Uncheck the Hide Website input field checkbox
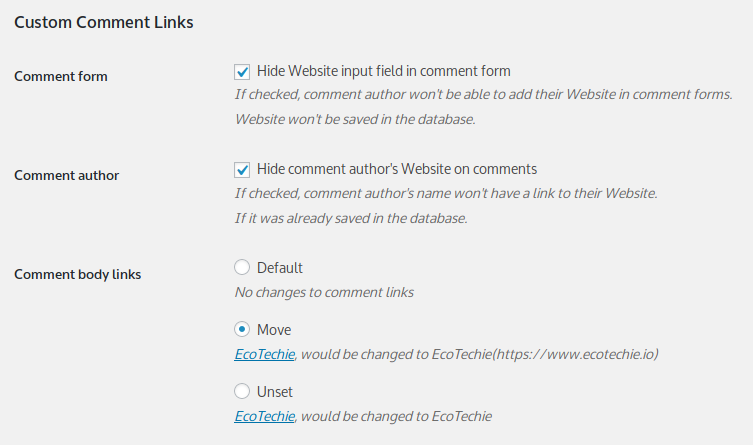The height and width of the screenshot is (445, 753). point(242,72)
